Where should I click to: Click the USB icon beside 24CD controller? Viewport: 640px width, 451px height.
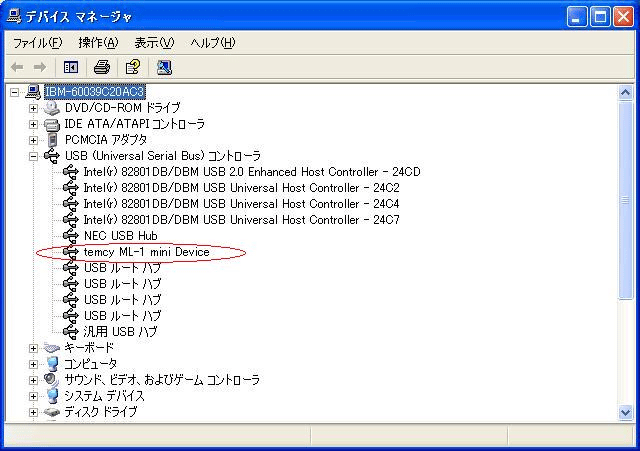(x=71, y=172)
